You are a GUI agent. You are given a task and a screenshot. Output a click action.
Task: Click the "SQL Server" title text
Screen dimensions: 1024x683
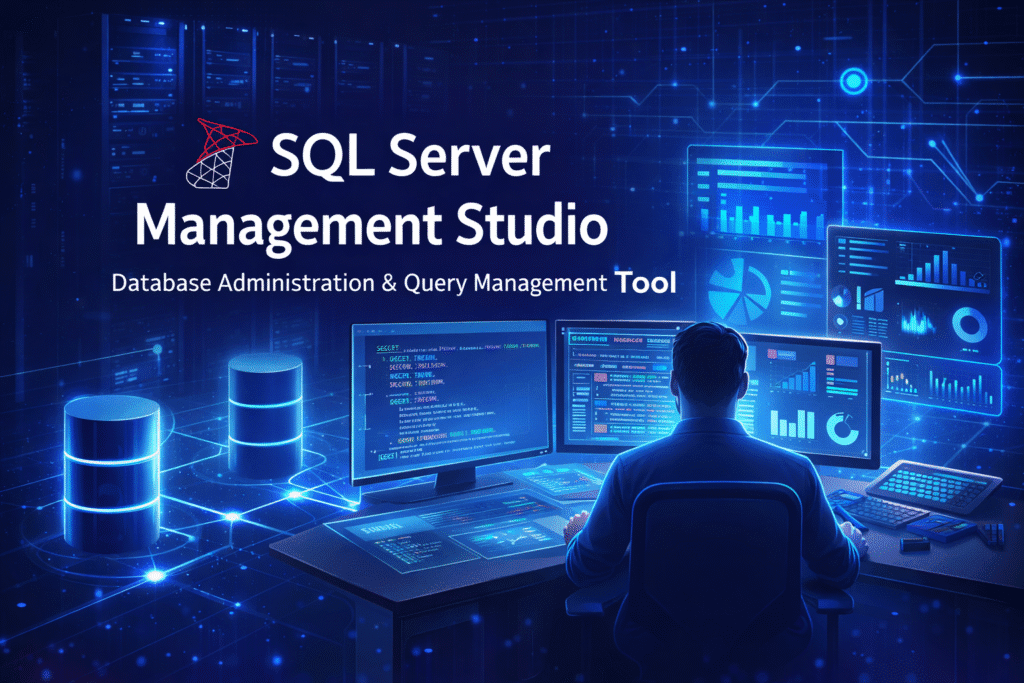[410, 160]
